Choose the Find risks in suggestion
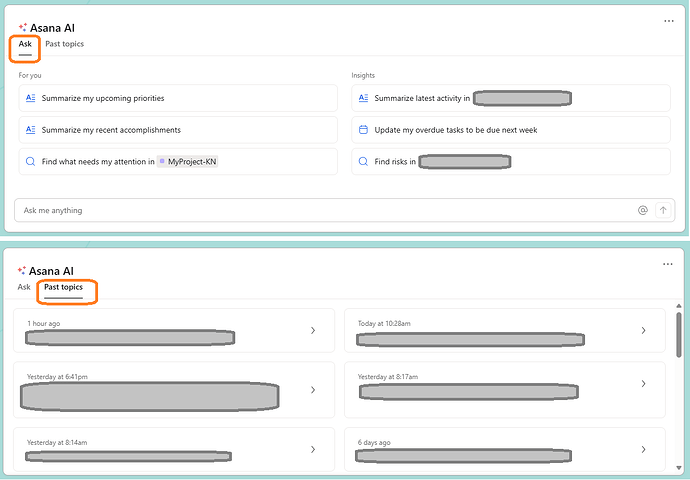 [x=511, y=161]
